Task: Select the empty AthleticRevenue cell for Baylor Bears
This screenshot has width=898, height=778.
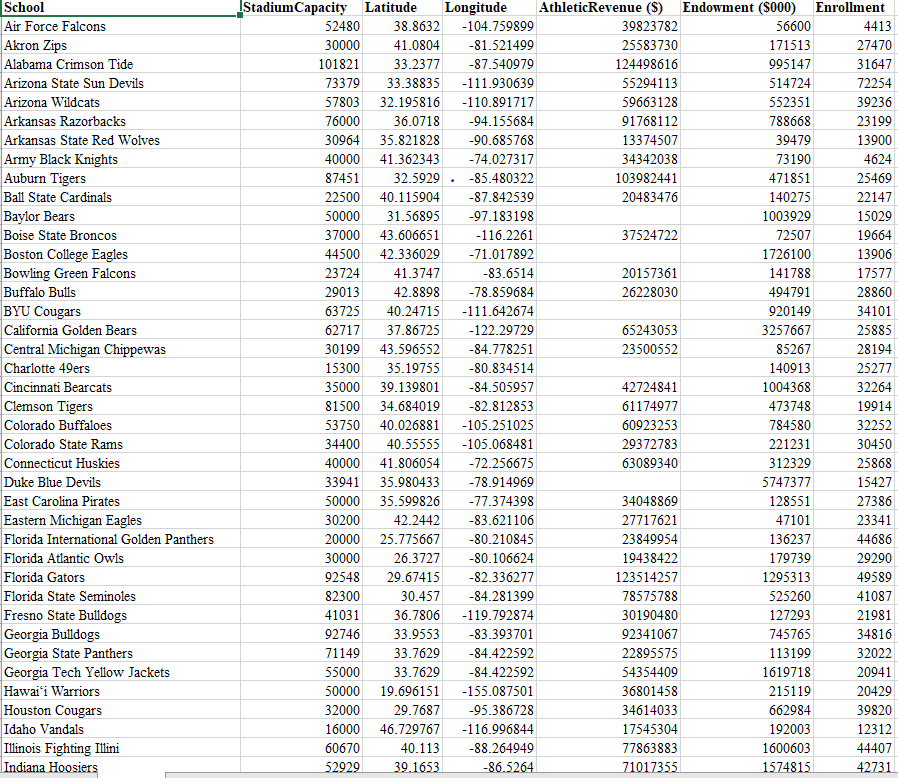Action: [608, 216]
